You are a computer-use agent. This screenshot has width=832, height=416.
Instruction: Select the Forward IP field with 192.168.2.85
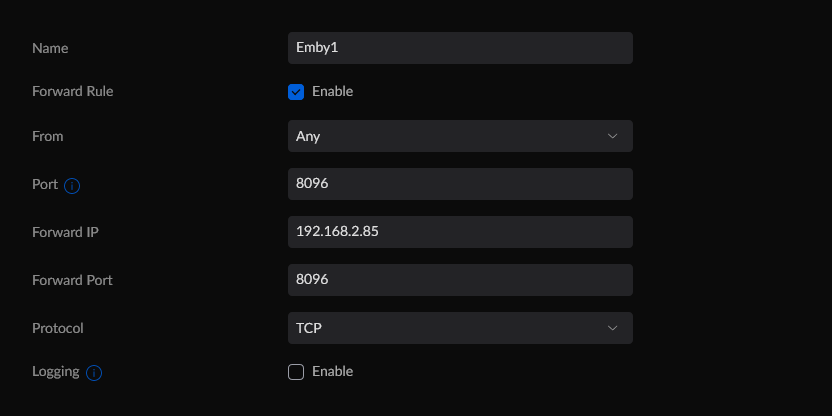459,232
